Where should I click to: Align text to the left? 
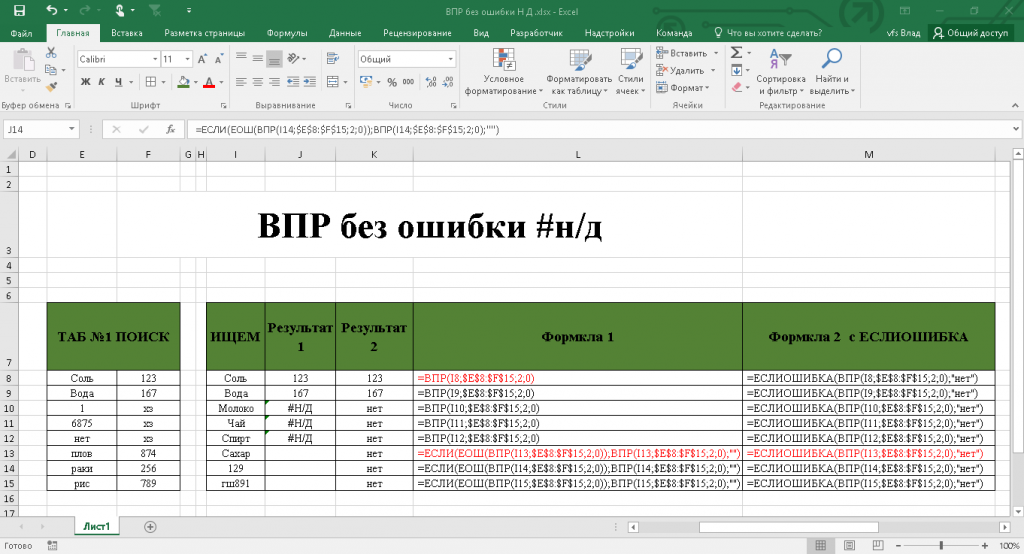point(241,82)
